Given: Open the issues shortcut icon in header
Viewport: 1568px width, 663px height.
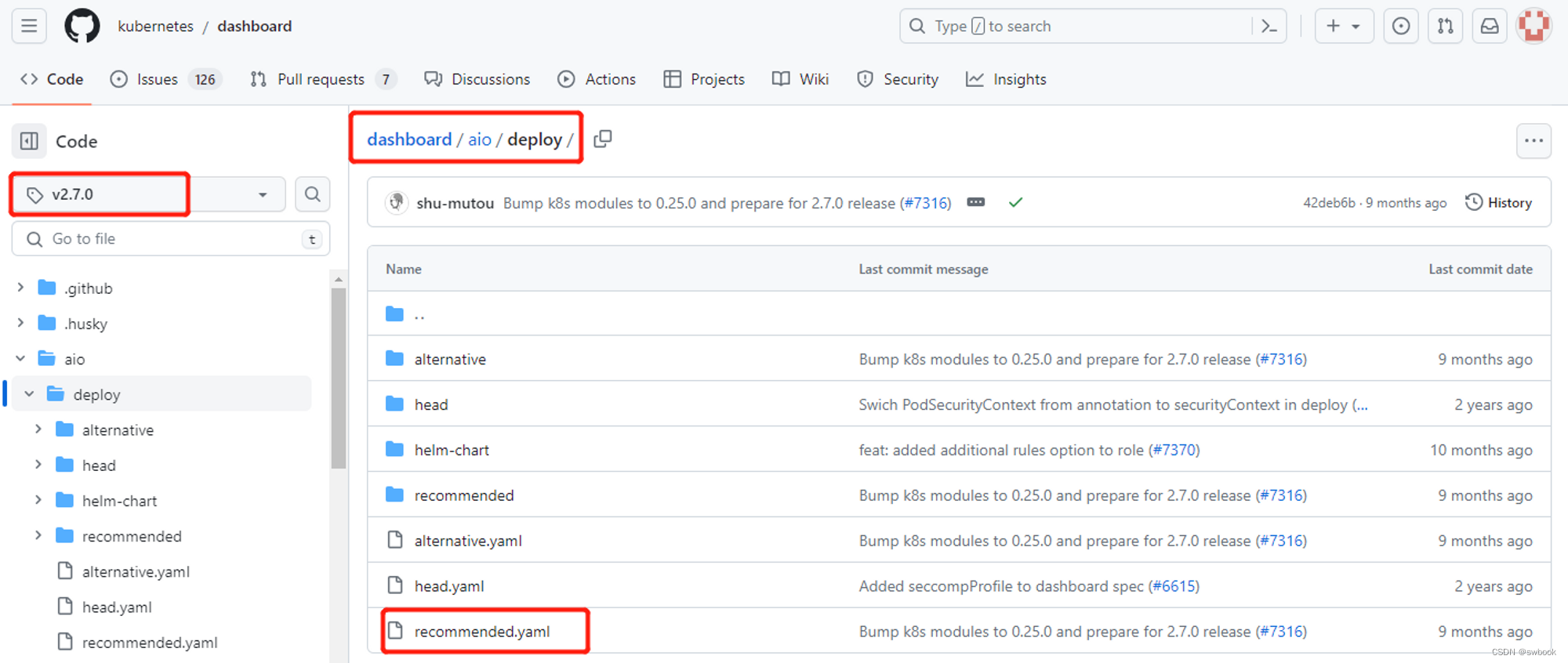Looking at the screenshot, I should pos(1401,26).
